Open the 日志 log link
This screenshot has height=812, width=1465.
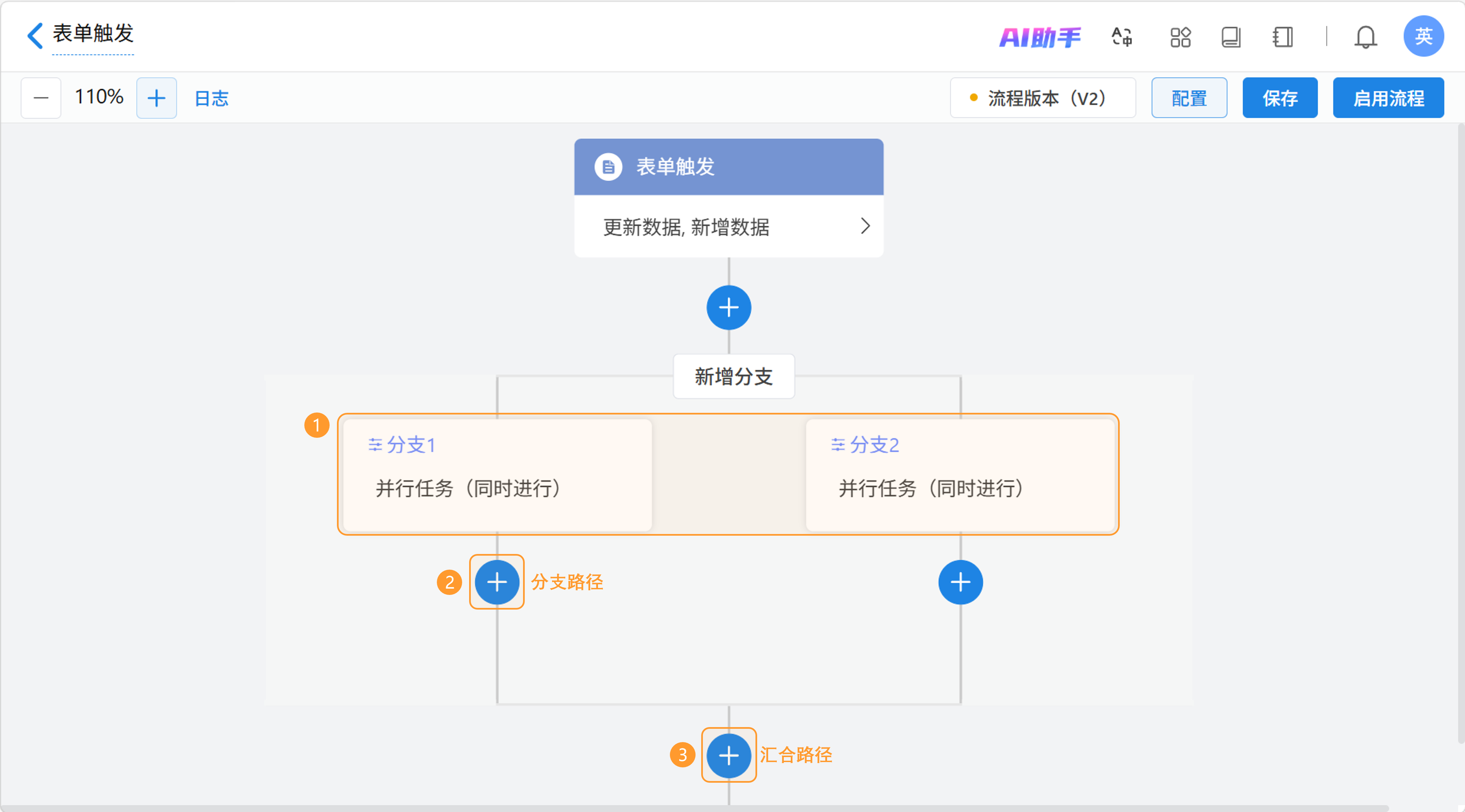211,98
